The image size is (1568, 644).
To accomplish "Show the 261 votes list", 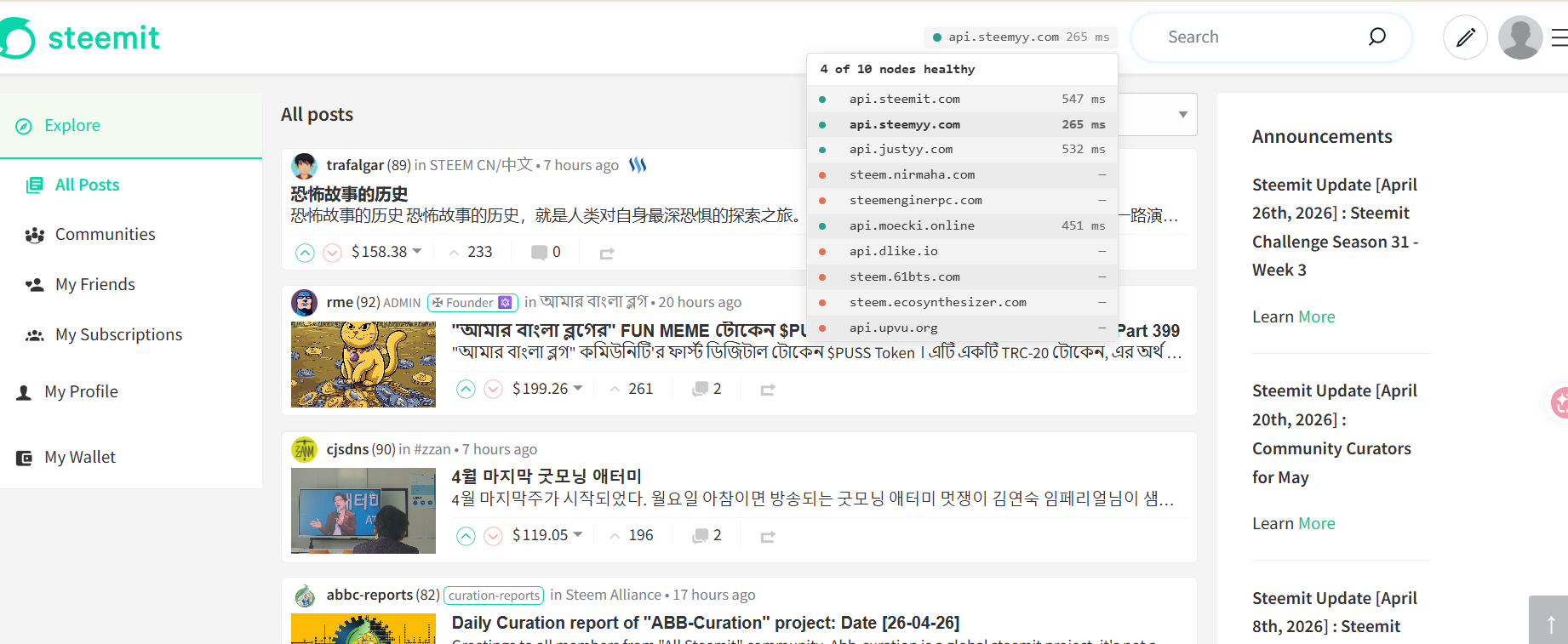I will coord(632,389).
